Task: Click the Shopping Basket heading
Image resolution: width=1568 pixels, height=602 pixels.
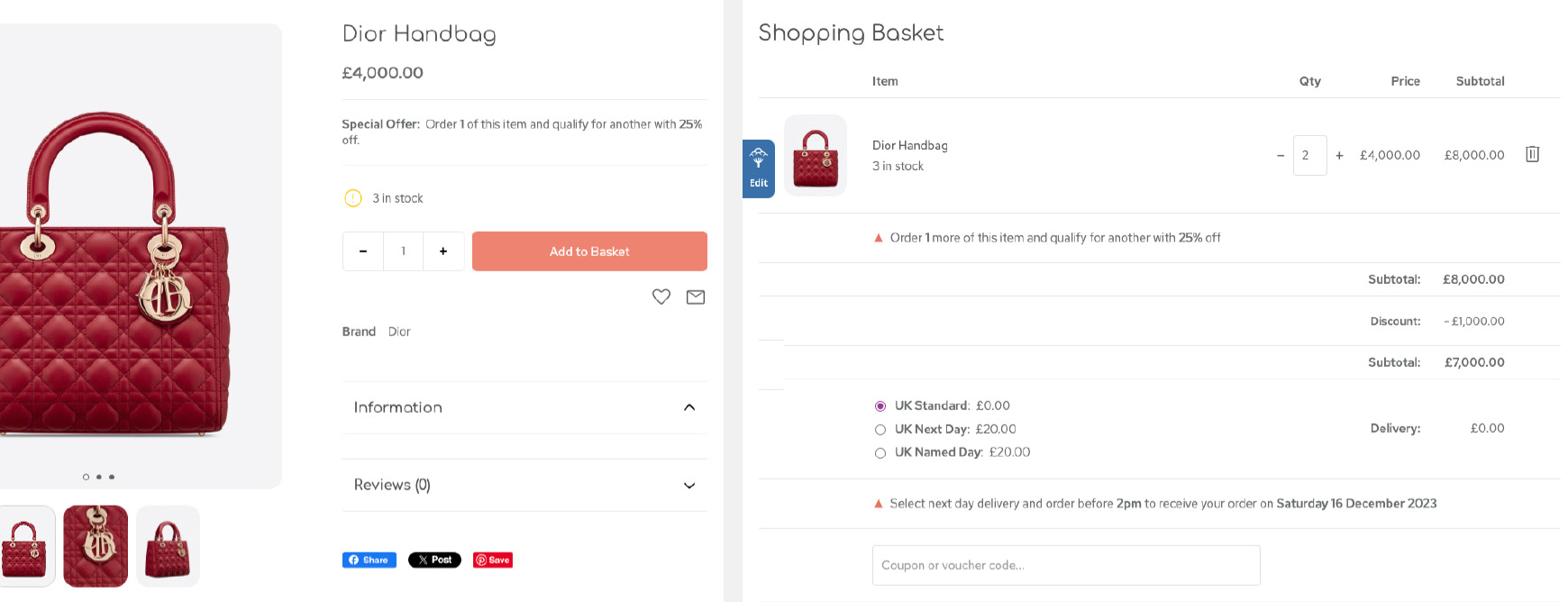Action: [851, 33]
